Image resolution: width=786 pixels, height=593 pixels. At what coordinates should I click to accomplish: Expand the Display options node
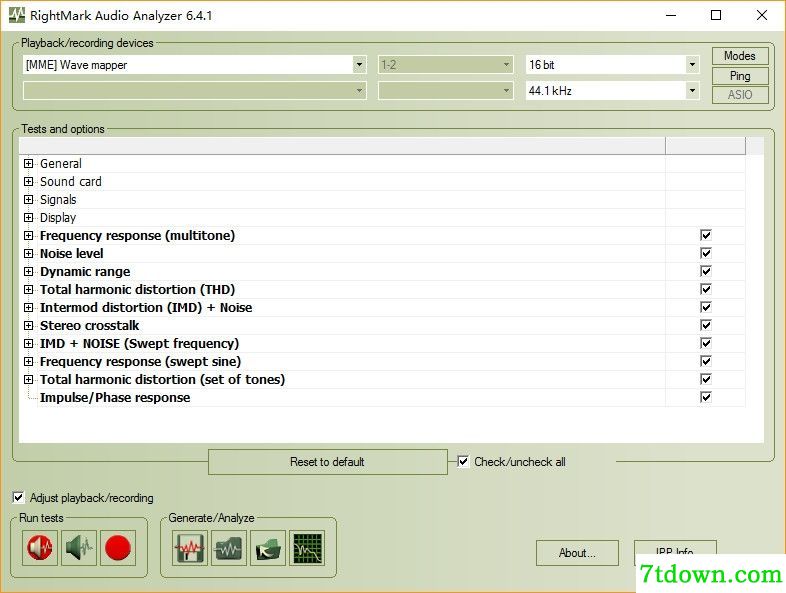click(x=29, y=218)
